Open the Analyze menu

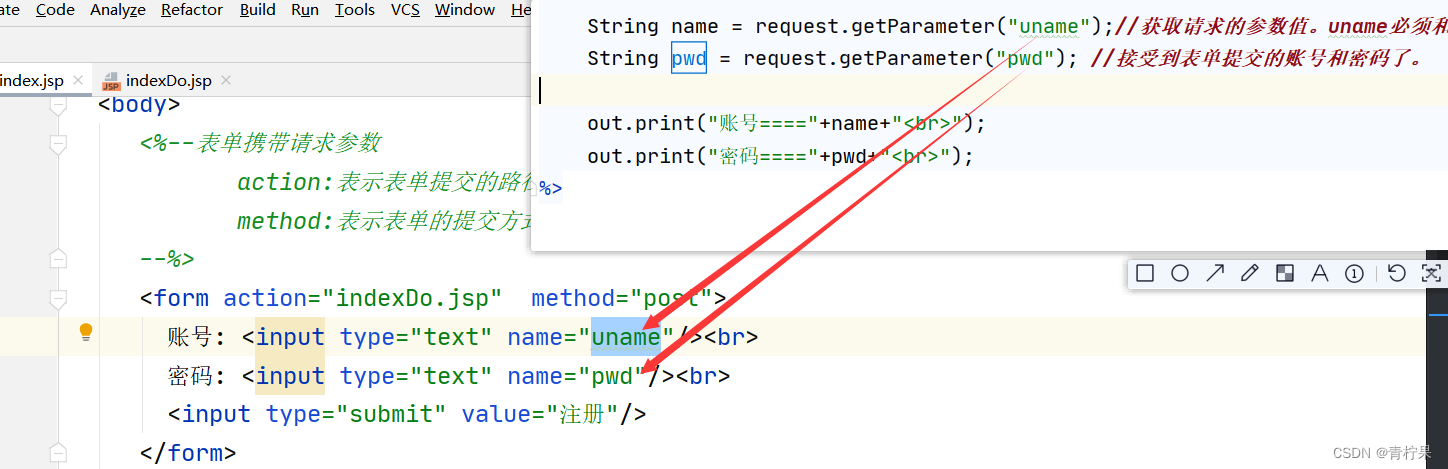pos(118,10)
